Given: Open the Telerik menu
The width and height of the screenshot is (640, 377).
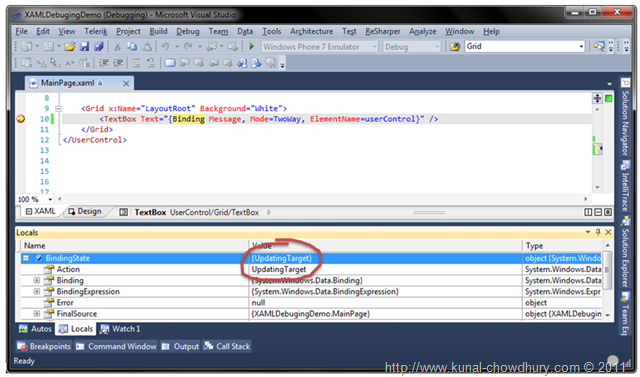Looking at the screenshot, I should 96,31.
